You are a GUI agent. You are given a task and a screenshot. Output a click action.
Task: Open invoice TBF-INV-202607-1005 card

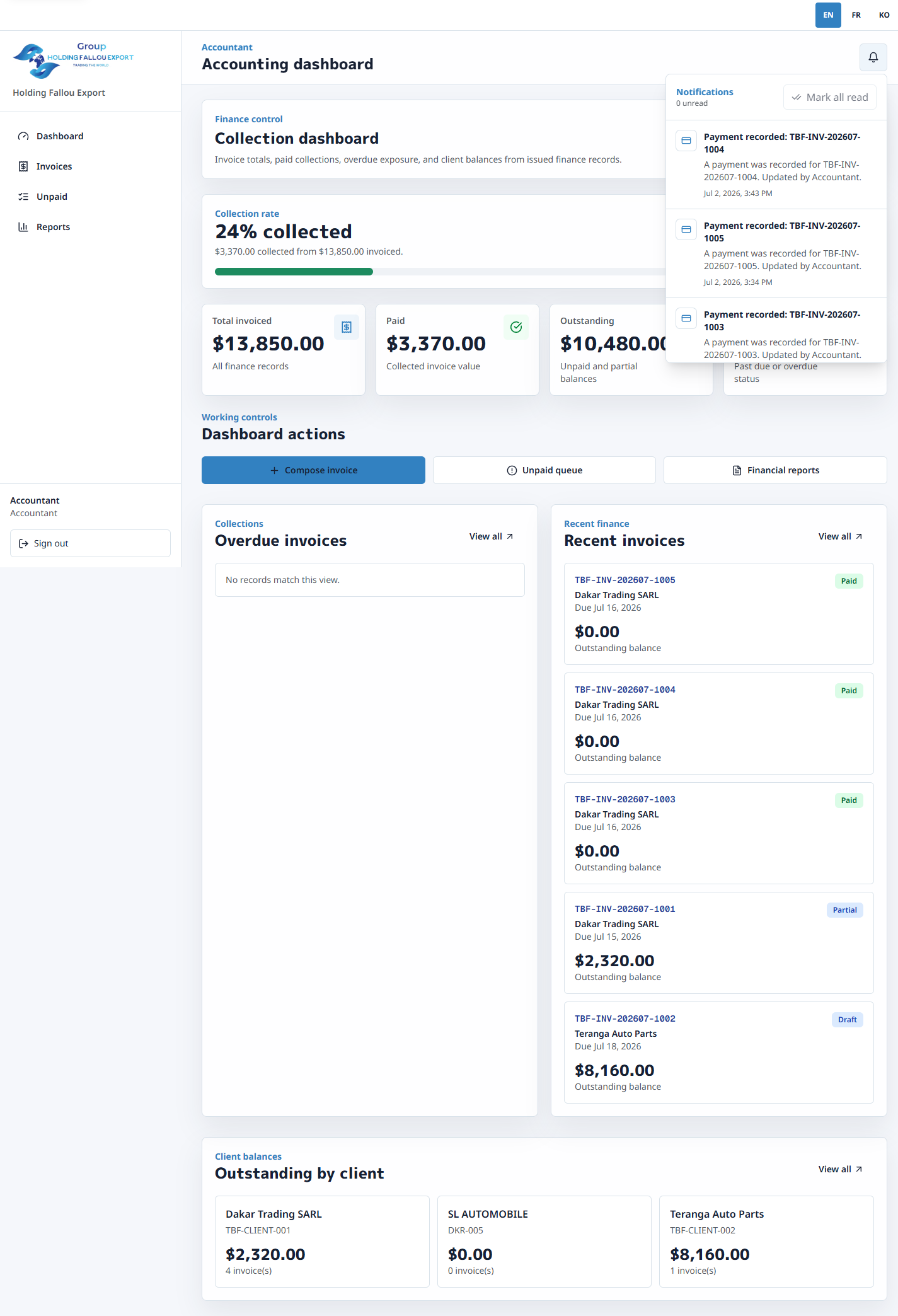point(719,614)
